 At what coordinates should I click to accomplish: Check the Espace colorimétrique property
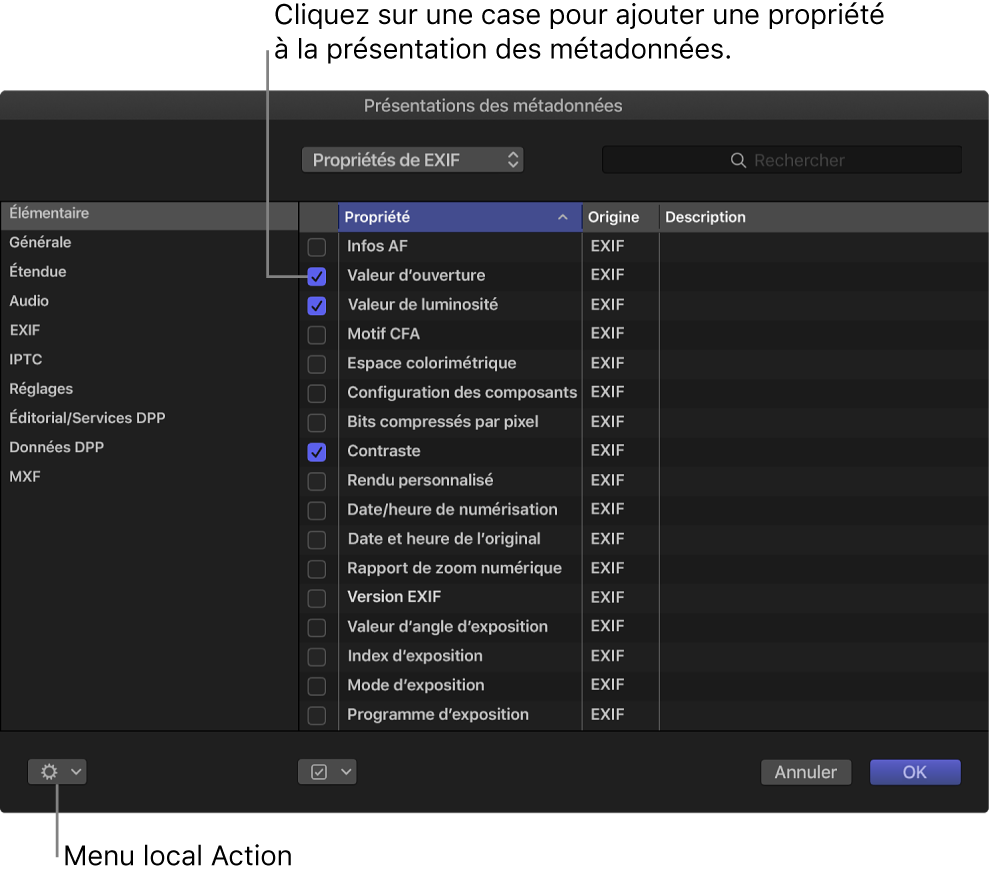317,364
